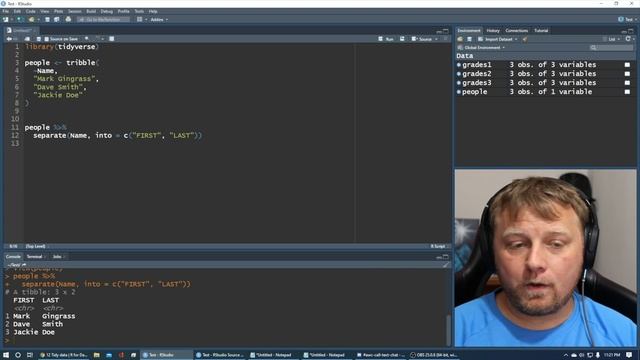Image resolution: width=640 pixels, height=360 pixels.
Task: Open the List view dropdown in Environment
Action: pos(614,39)
